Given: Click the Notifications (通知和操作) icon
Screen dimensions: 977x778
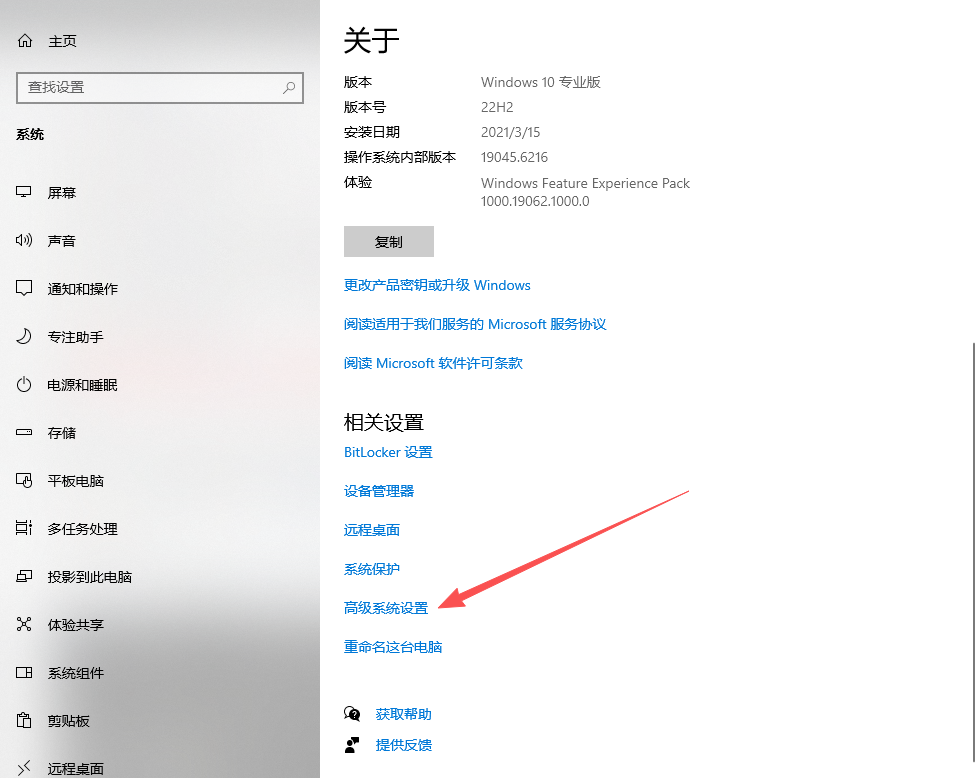Looking at the screenshot, I should click(x=24, y=288).
